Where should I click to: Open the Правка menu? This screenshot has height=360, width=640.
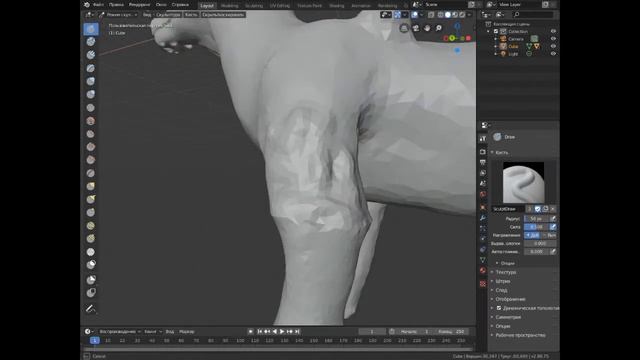pos(116,5)
